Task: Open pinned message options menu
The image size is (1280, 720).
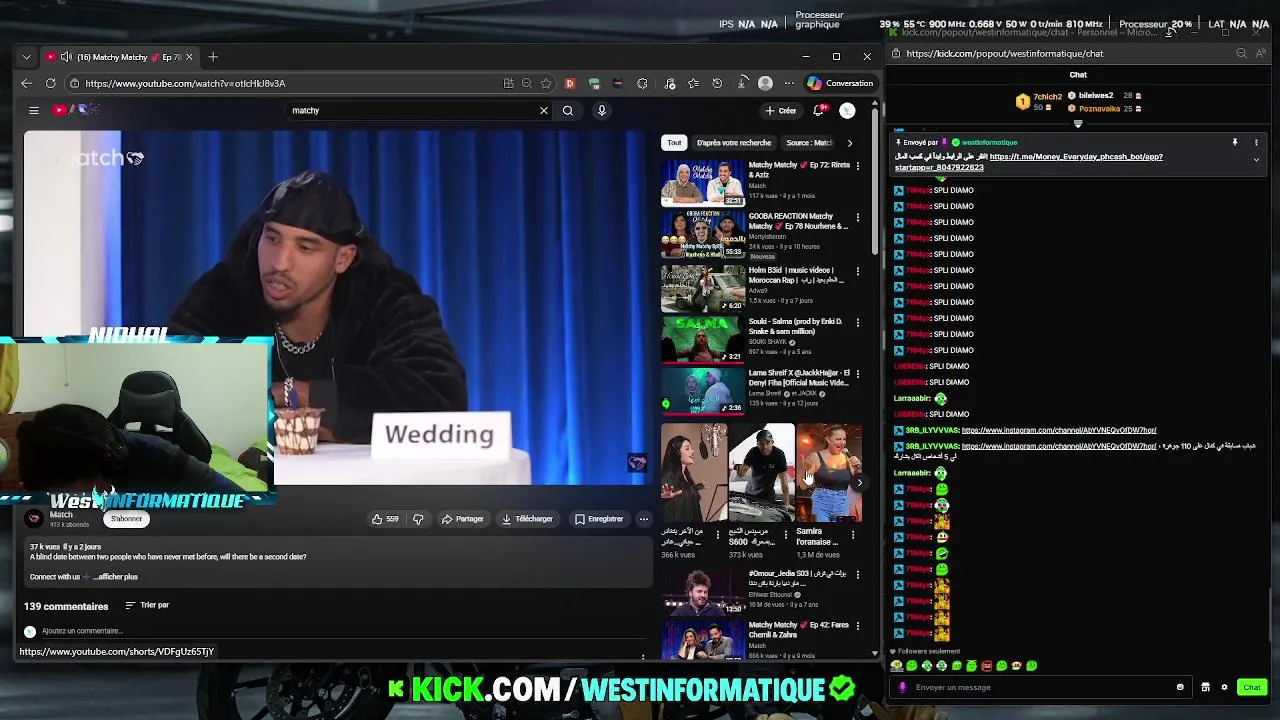Action: click(x=1256, y=143)
